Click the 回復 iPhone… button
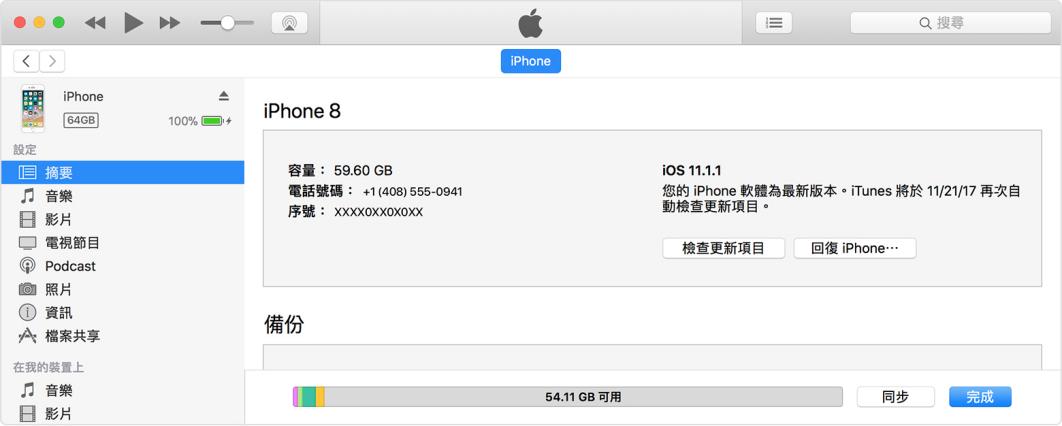1062x426 pixels. tap(855, 249)
